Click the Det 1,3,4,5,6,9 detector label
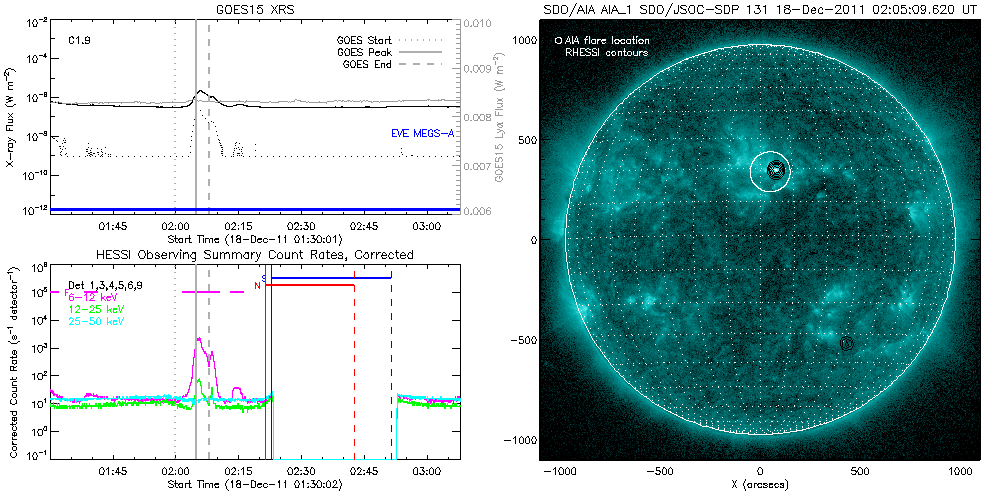The width and height of the screenshot is (1000, 500). (109, 286)
